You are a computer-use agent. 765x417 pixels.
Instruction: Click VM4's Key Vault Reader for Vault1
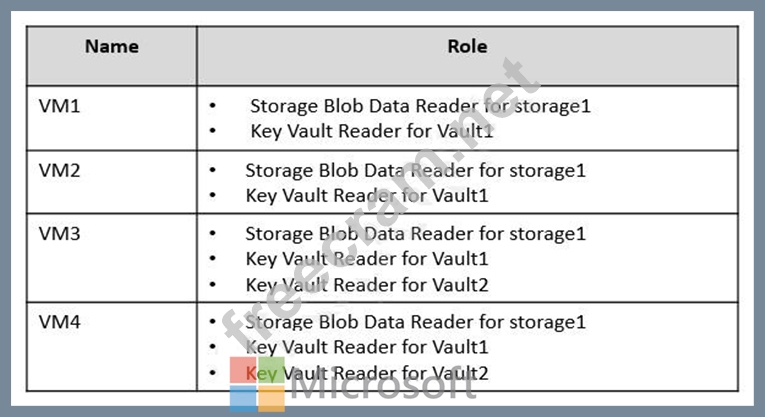[367, 347]
